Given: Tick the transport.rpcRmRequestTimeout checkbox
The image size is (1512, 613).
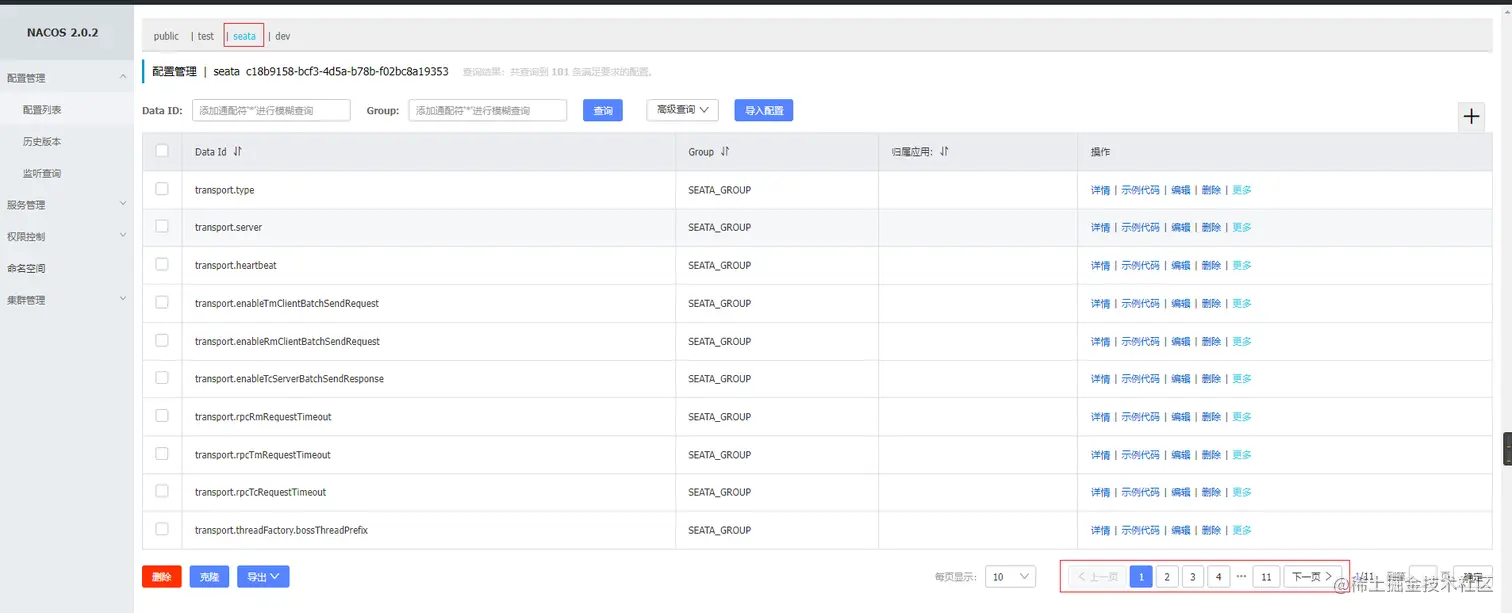Looking at the screenshot, I should (162, 416).
